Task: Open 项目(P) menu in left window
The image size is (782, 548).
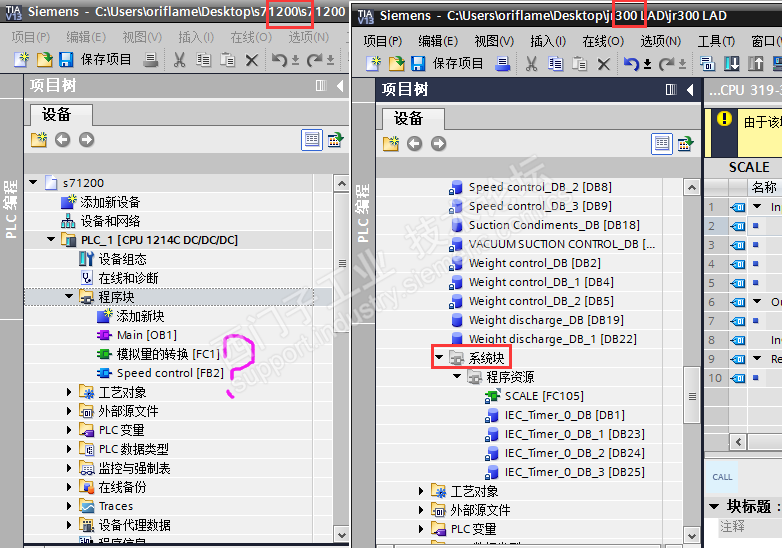Action: (31, 37)
